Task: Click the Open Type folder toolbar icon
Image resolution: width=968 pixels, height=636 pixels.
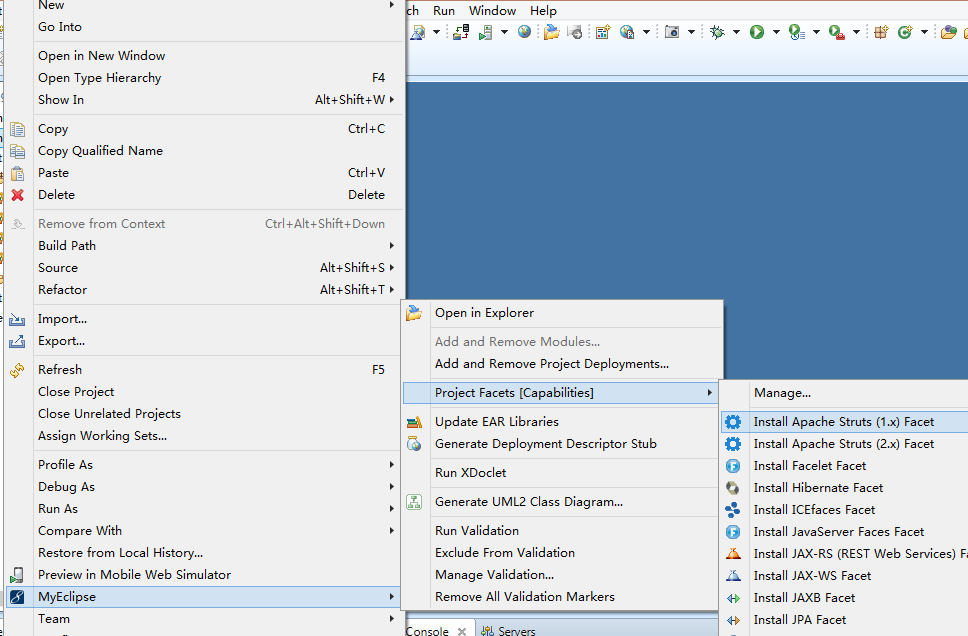Action: point(948,31)
